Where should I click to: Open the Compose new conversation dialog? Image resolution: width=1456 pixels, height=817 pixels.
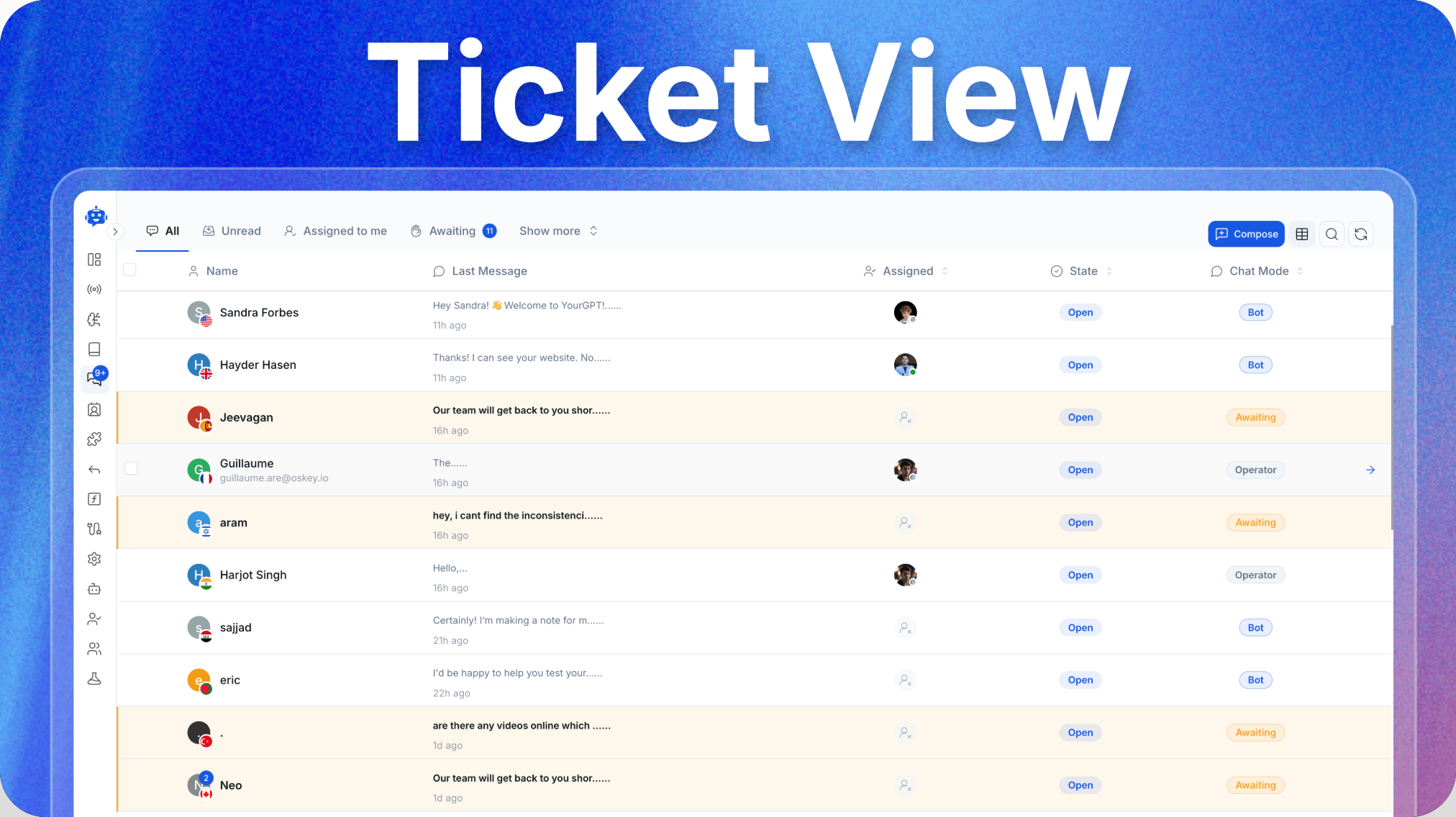click(x=1246, y=234)
